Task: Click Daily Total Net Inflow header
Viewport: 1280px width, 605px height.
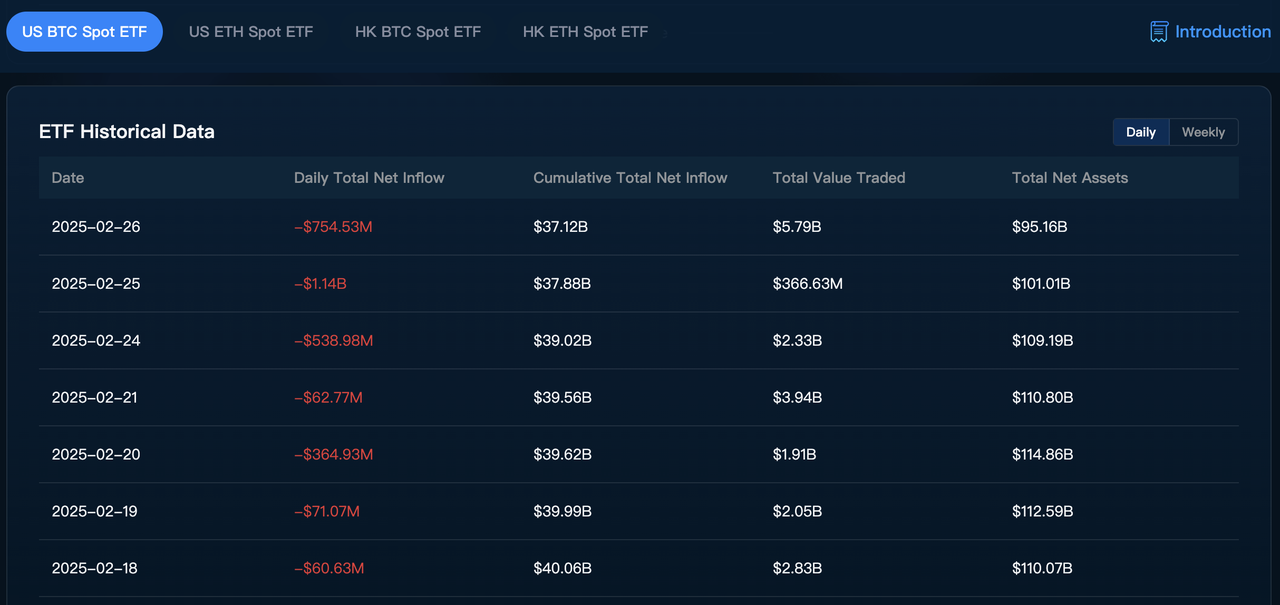Action: [369, 178]
